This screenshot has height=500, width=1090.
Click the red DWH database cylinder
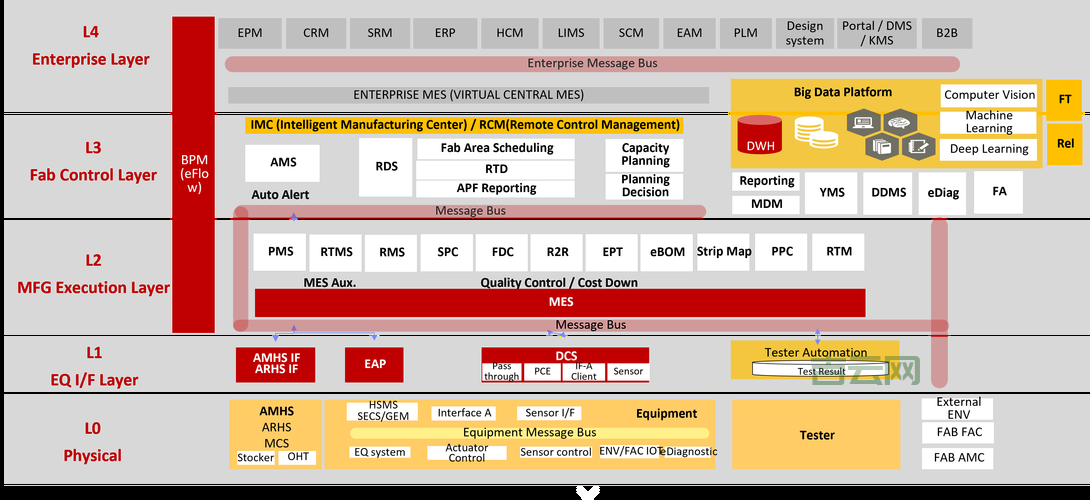click(x=759, y=138)
